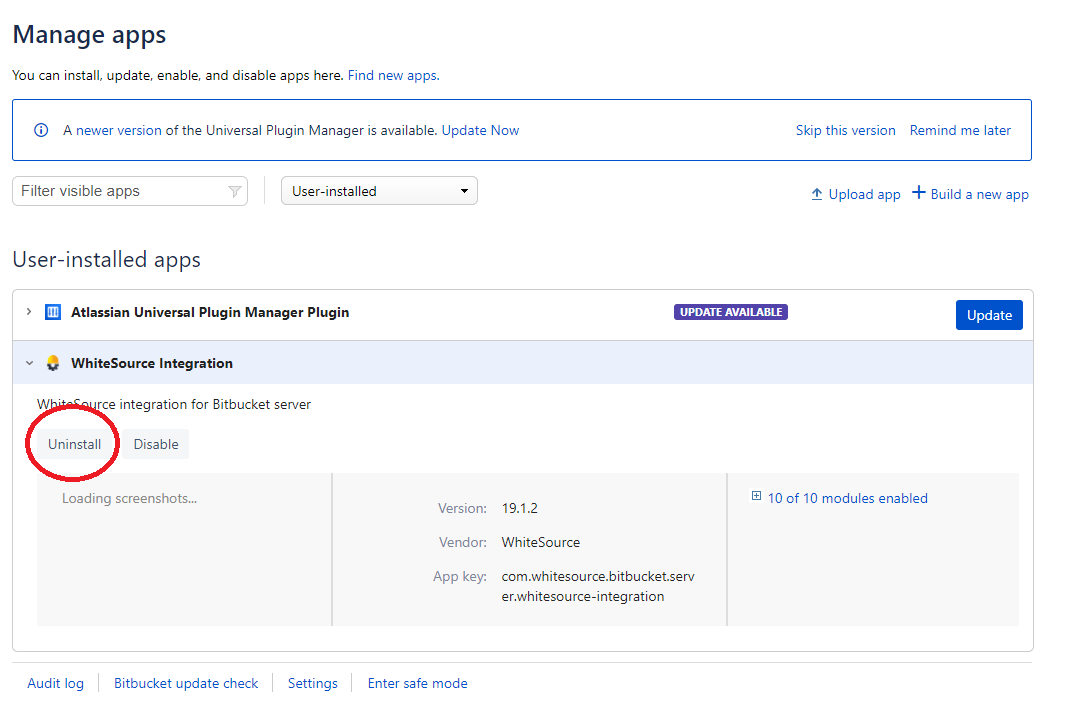Expand the modules list plus icon
Viewport: 1070px width, 713px height.
pos(757,497)
